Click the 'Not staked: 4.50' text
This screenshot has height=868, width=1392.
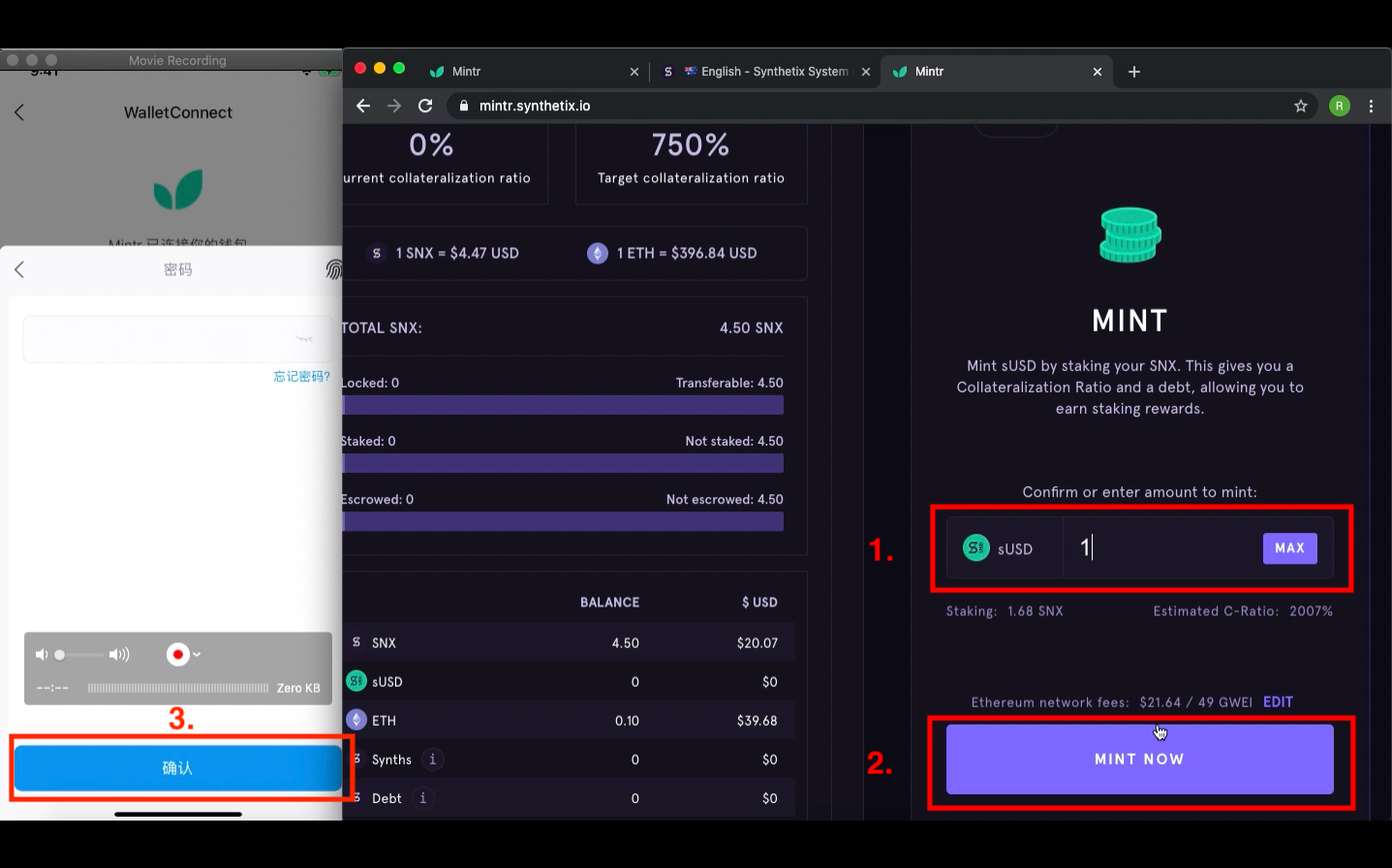[x=734, y=442]
